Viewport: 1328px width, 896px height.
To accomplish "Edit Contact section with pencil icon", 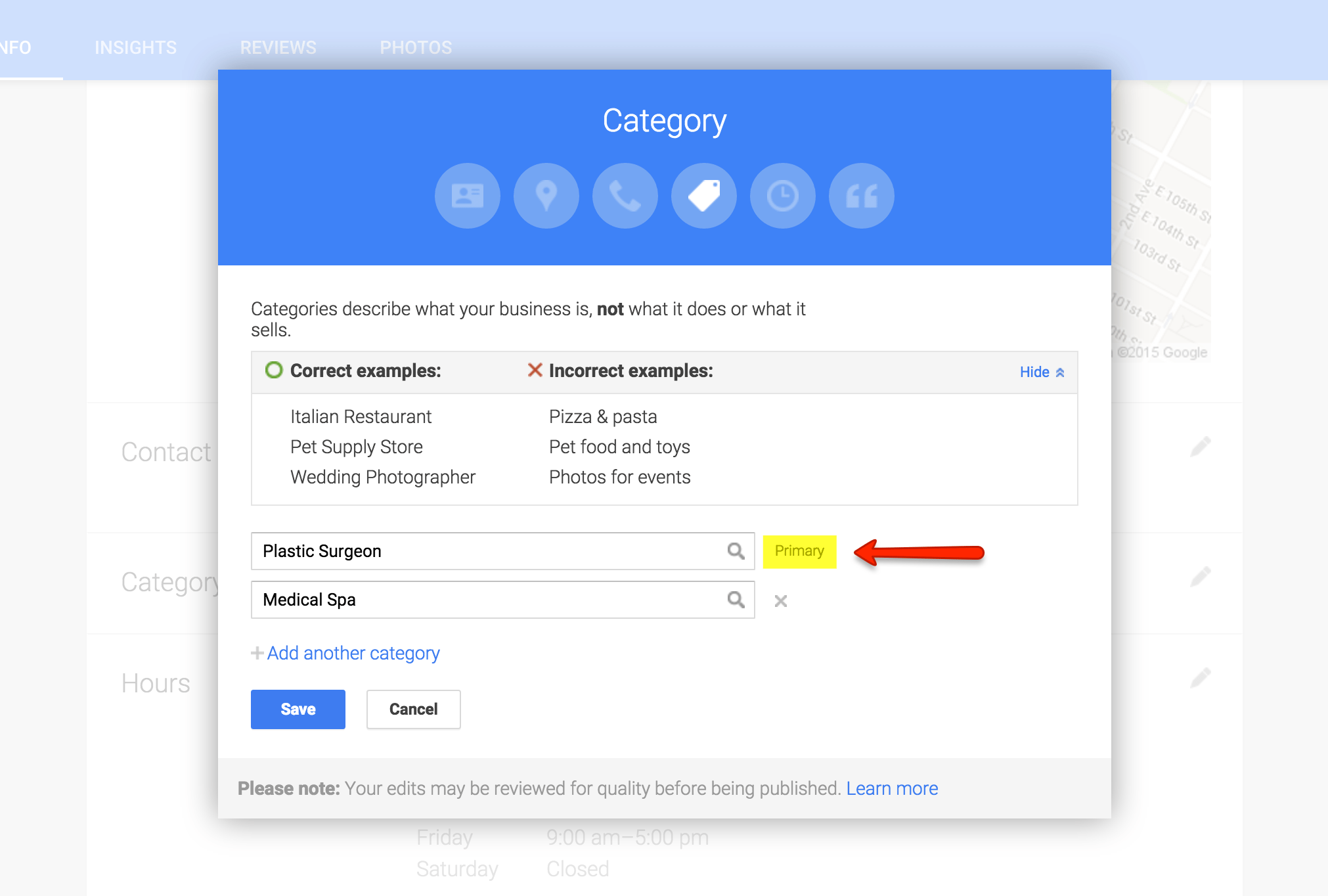I will 1200,447.
